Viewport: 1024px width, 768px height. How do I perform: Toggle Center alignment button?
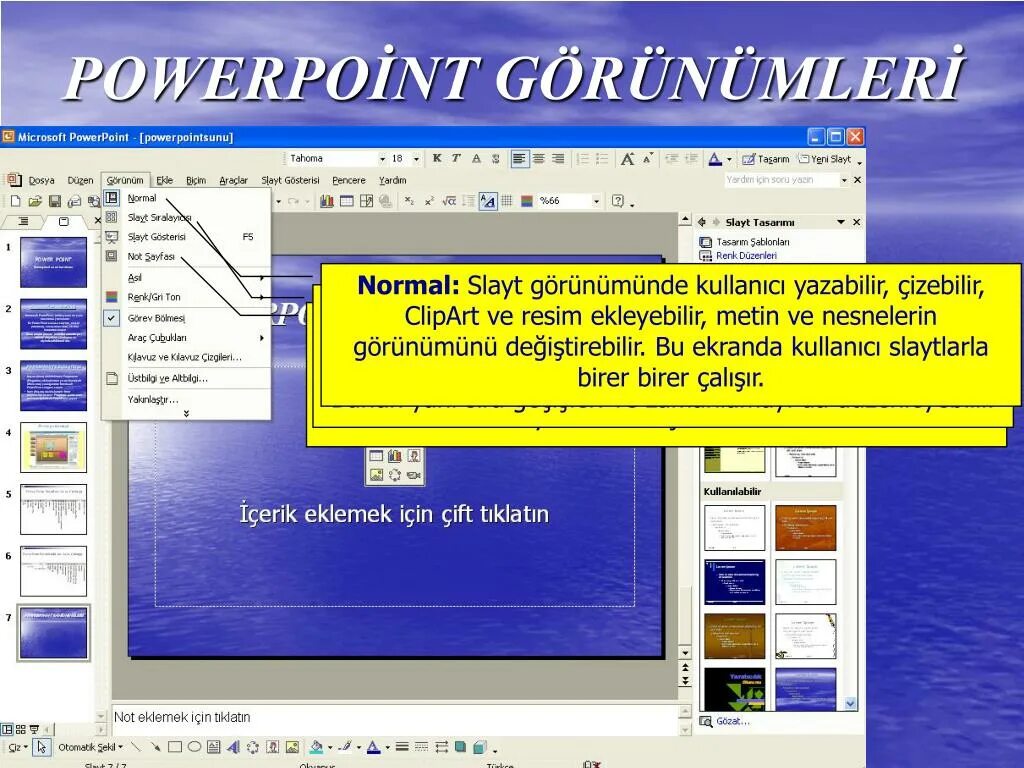point(539,159)
